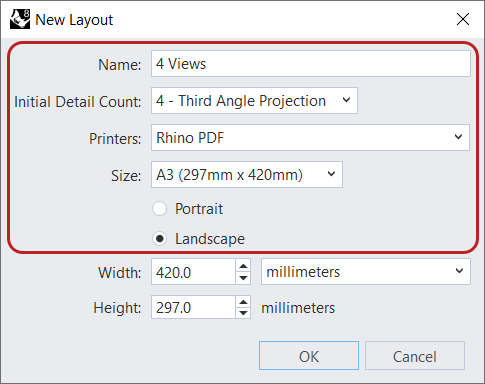Click the chevron on Third Angle Projection box

[346, 100]
